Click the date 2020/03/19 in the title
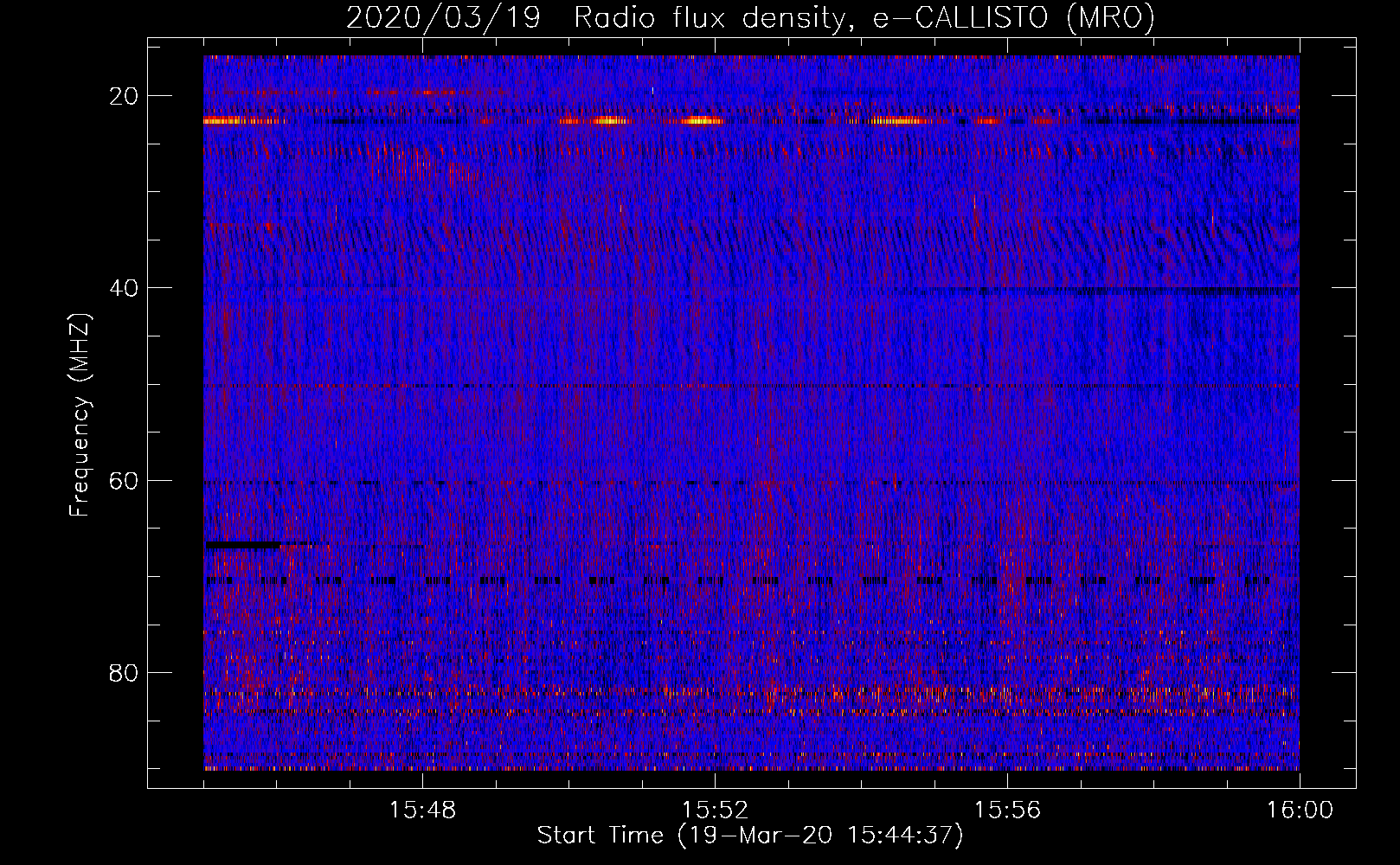The height and width of the screenshot is (865, 1400). coord(443,18)
